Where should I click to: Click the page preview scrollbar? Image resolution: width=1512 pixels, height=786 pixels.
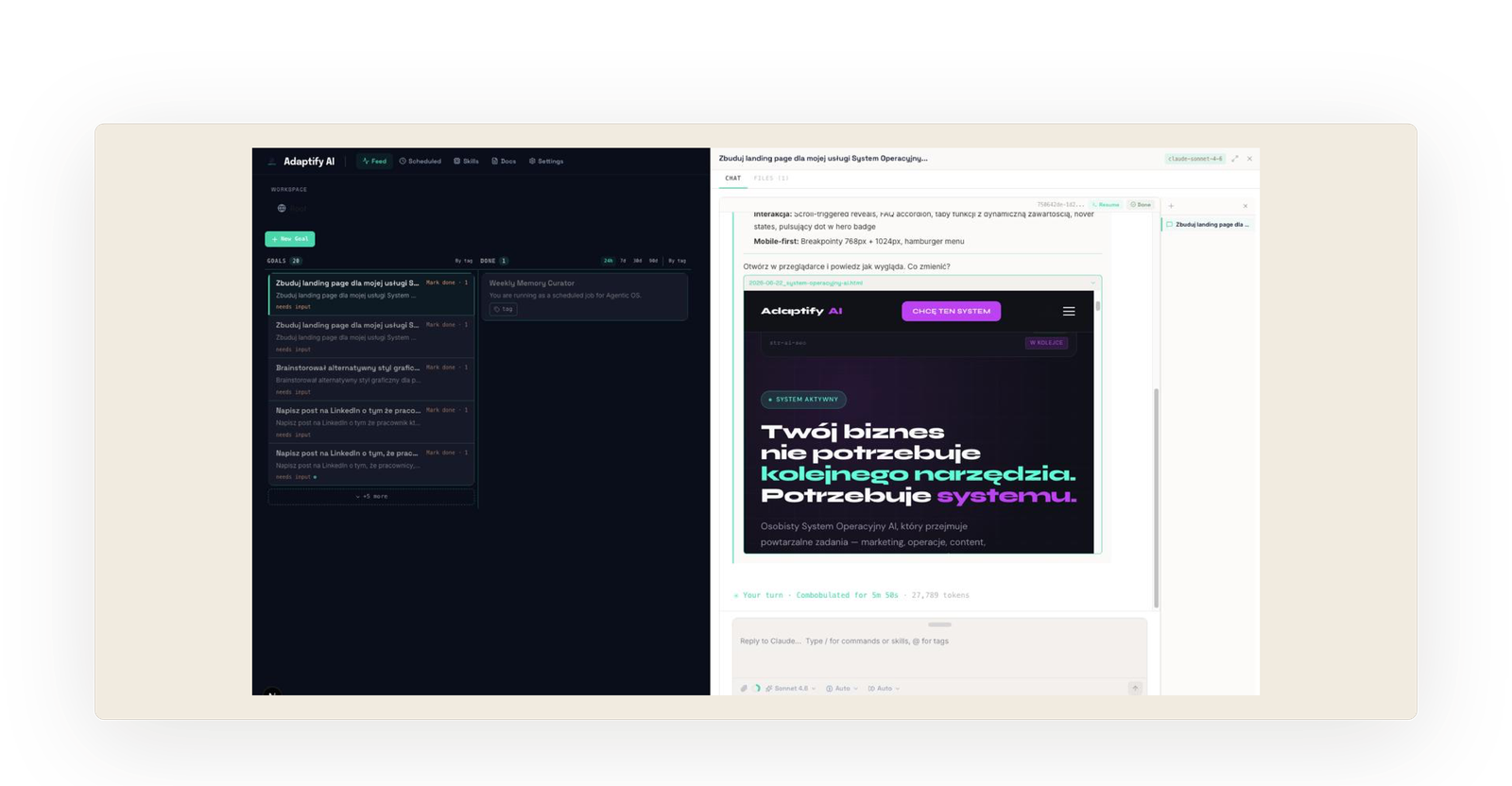click(1097, 306)
